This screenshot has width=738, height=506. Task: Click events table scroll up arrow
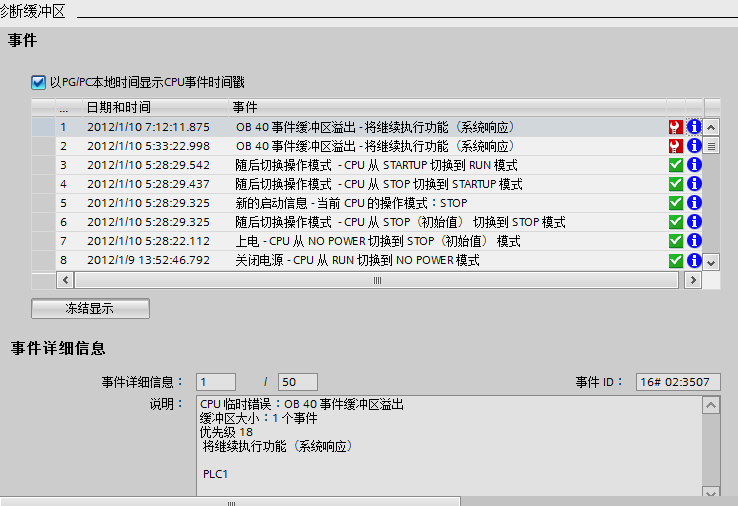[711, 127]
